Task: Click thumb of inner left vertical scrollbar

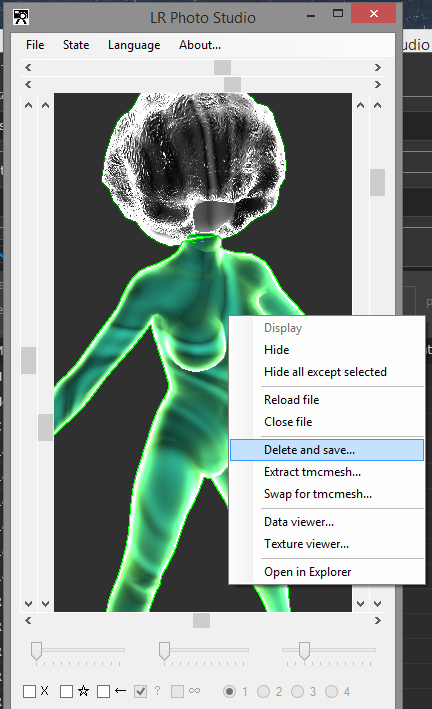Action: click(x=45, y=427)
